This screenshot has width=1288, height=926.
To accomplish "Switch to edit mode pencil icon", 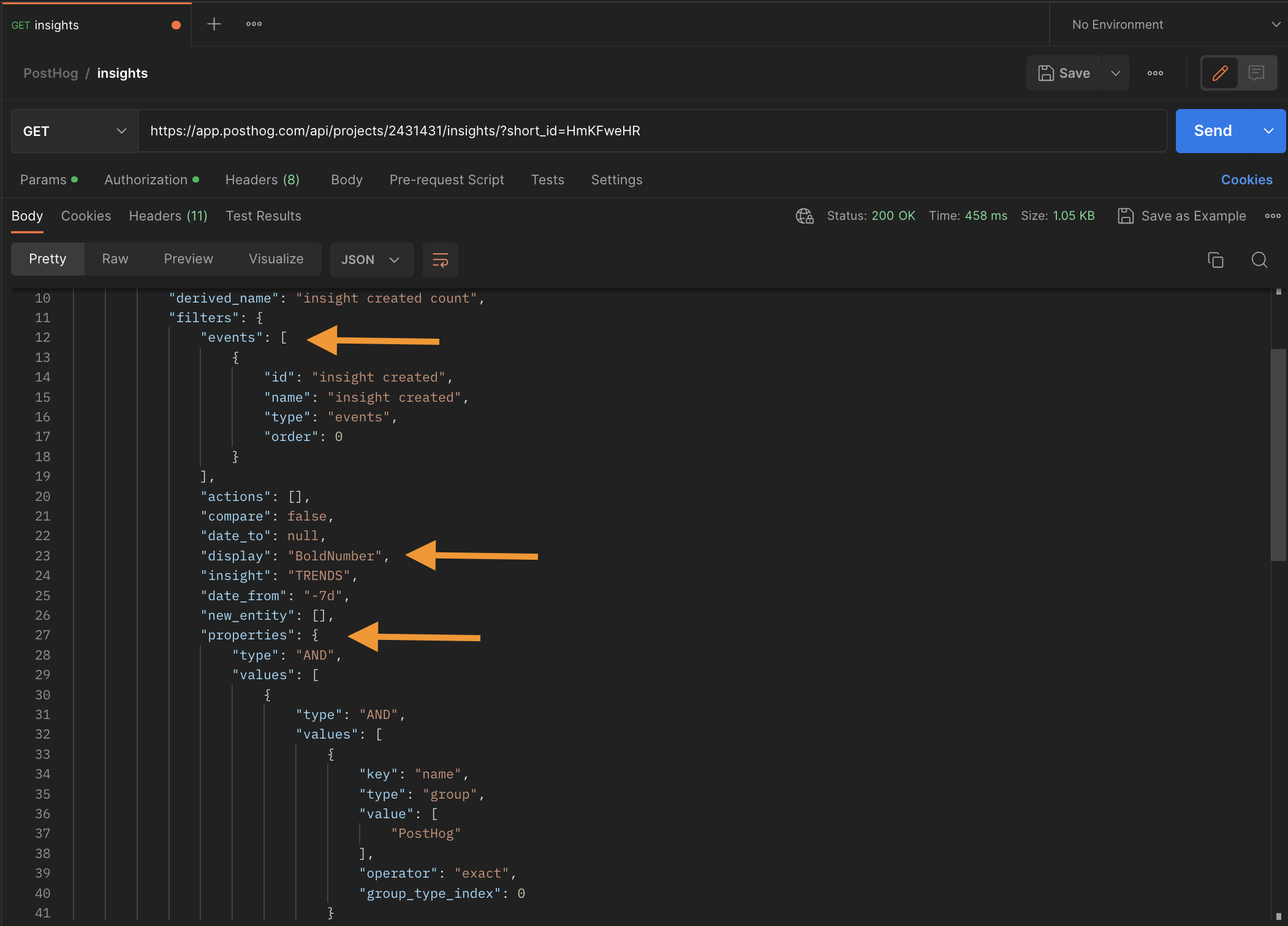I will (1219, 73).
